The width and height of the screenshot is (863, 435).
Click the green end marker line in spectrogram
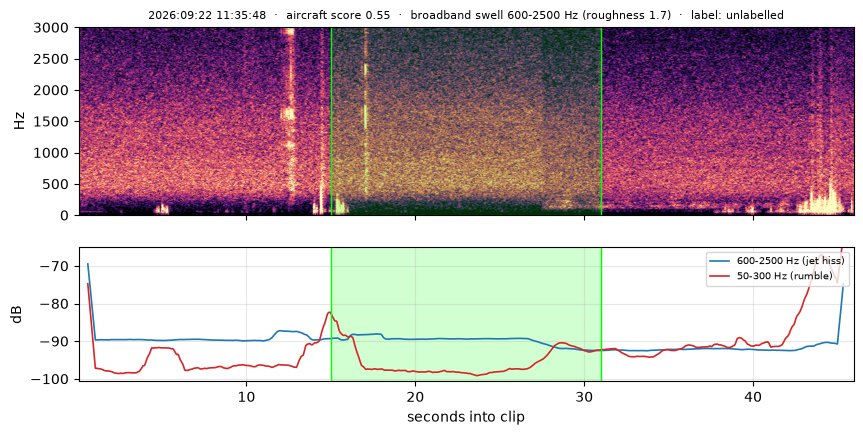click(x=601, y=121)
